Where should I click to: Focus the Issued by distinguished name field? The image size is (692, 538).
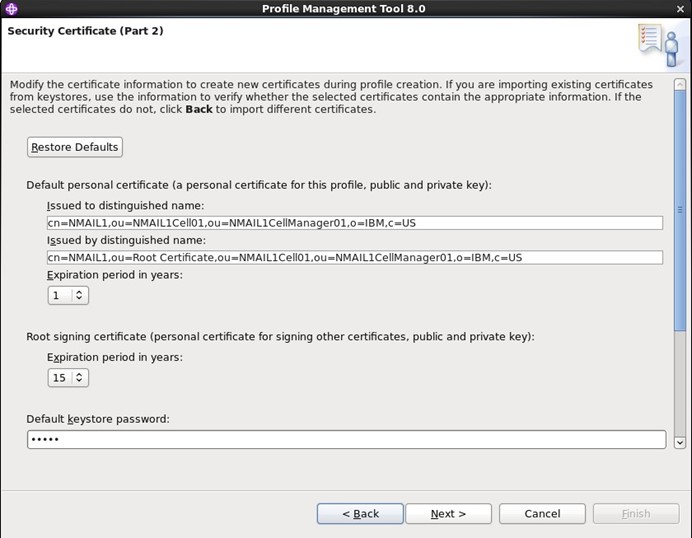pos(354,258)
